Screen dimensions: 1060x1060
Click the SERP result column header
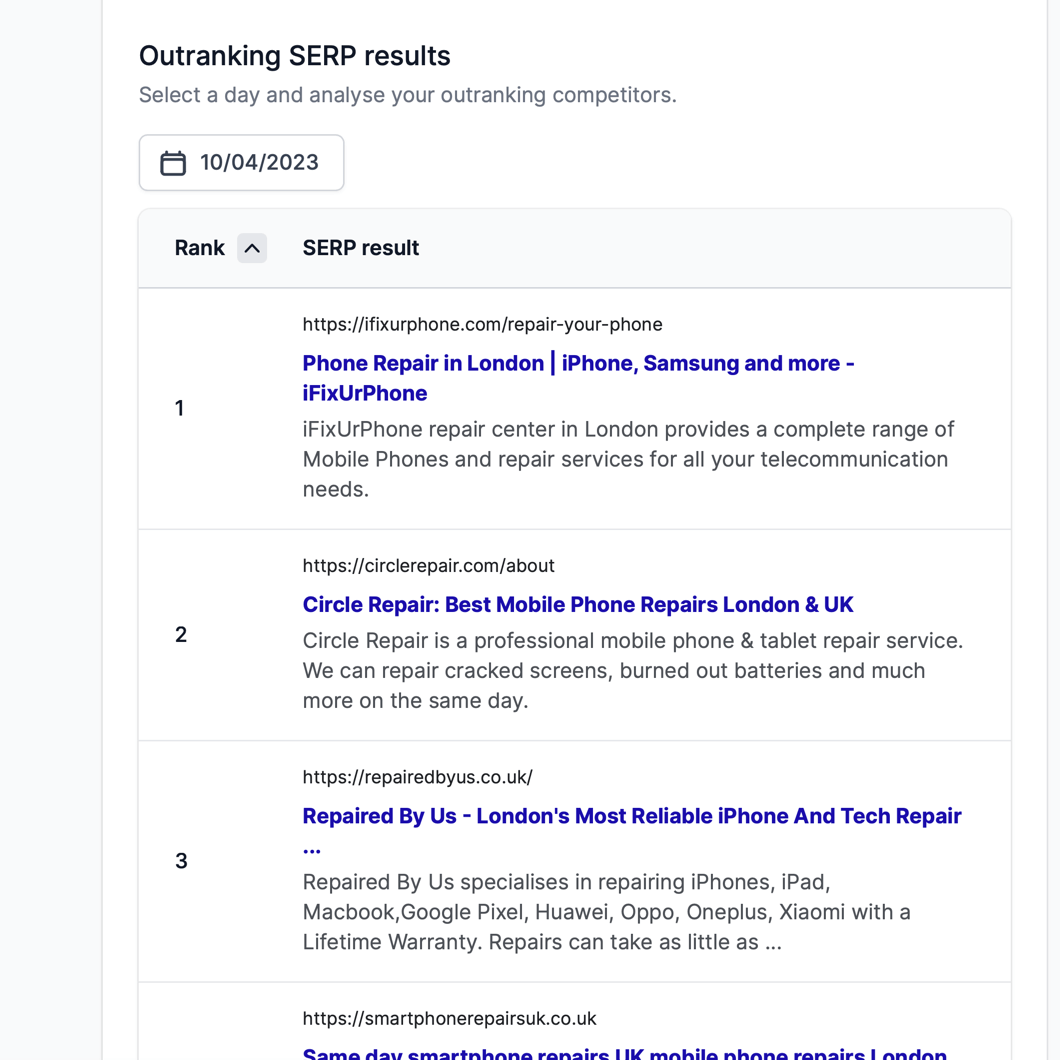tap(360, 248)
